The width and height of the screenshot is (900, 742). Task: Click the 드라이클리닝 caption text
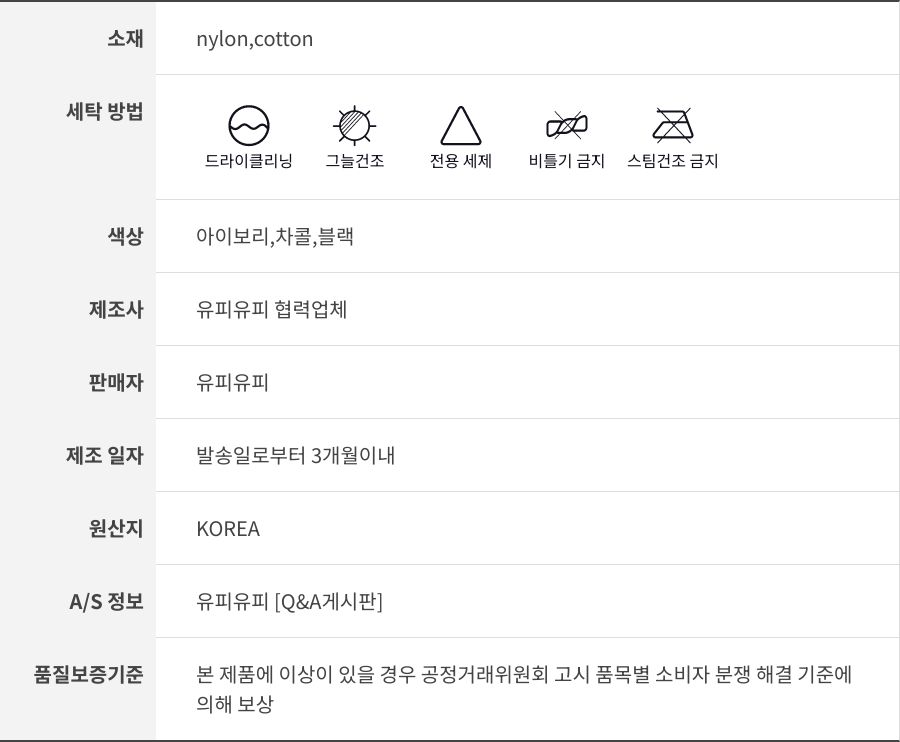(249, 161)
